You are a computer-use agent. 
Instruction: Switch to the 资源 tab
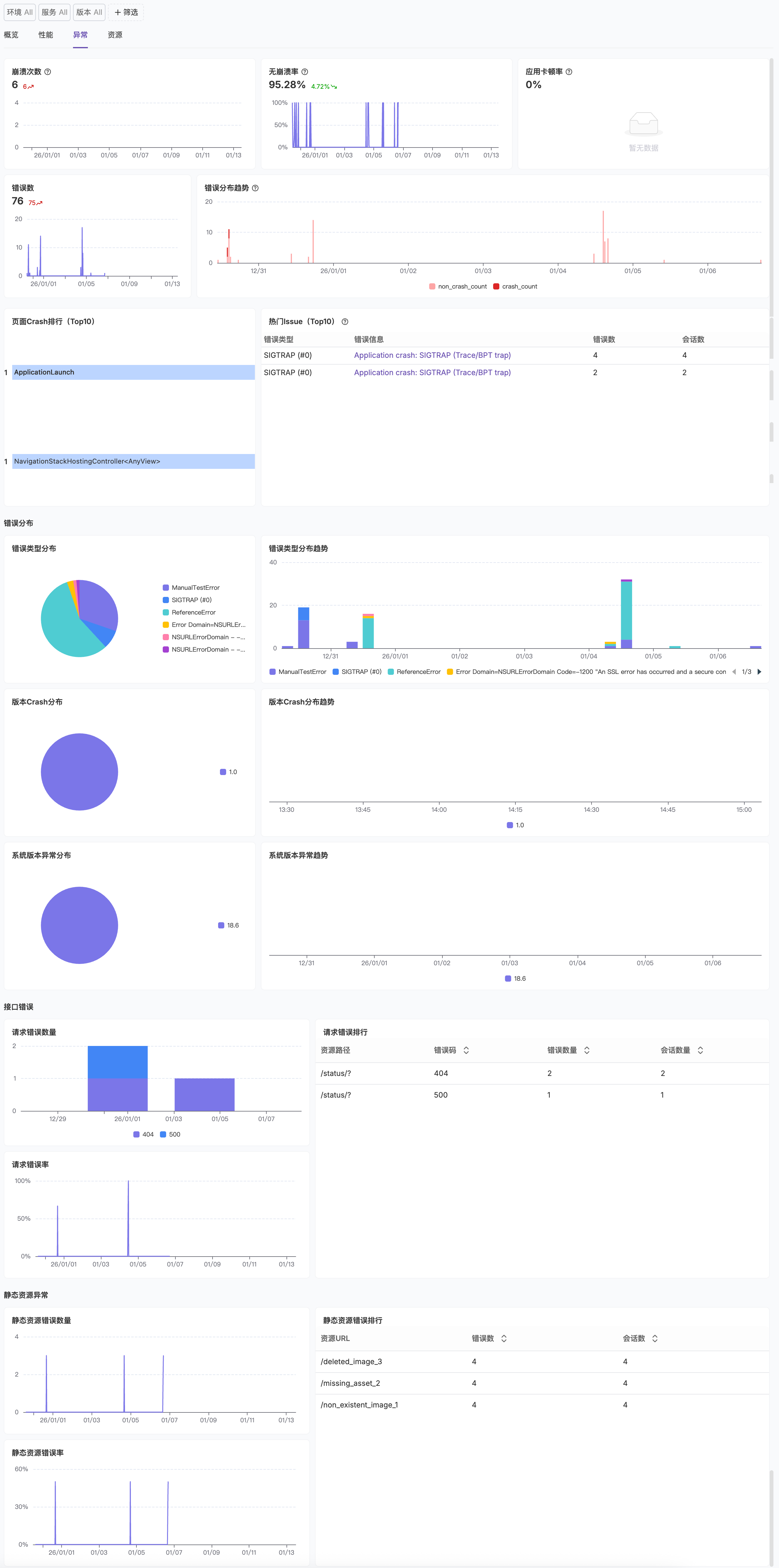point(115,35)
